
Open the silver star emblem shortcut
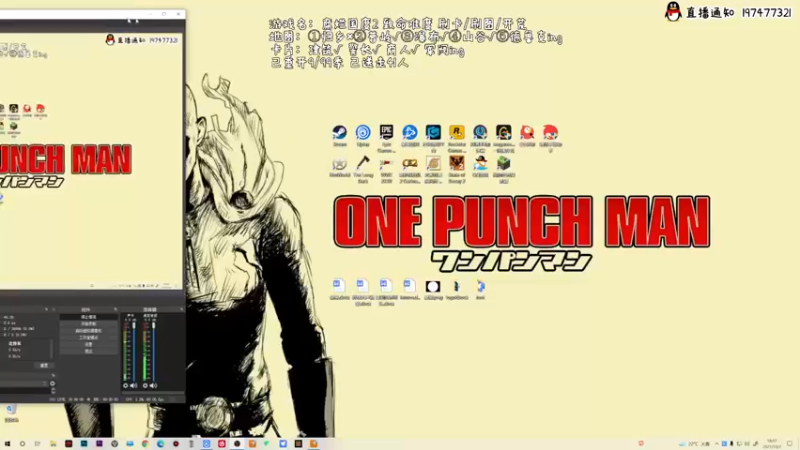coord(339,167)
